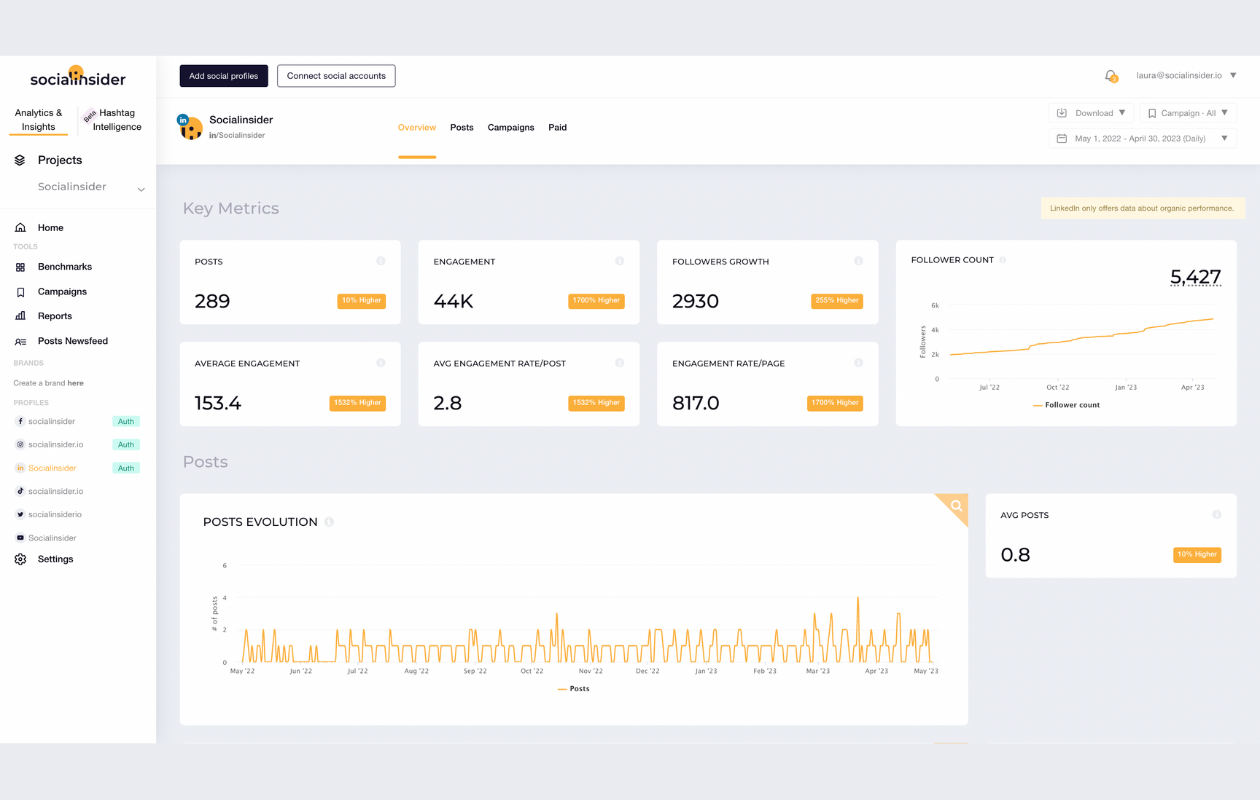Click the '10% Higher' badge on Posts card
The width and height of the screenshot is (1260, 800).
click(362, 300)
